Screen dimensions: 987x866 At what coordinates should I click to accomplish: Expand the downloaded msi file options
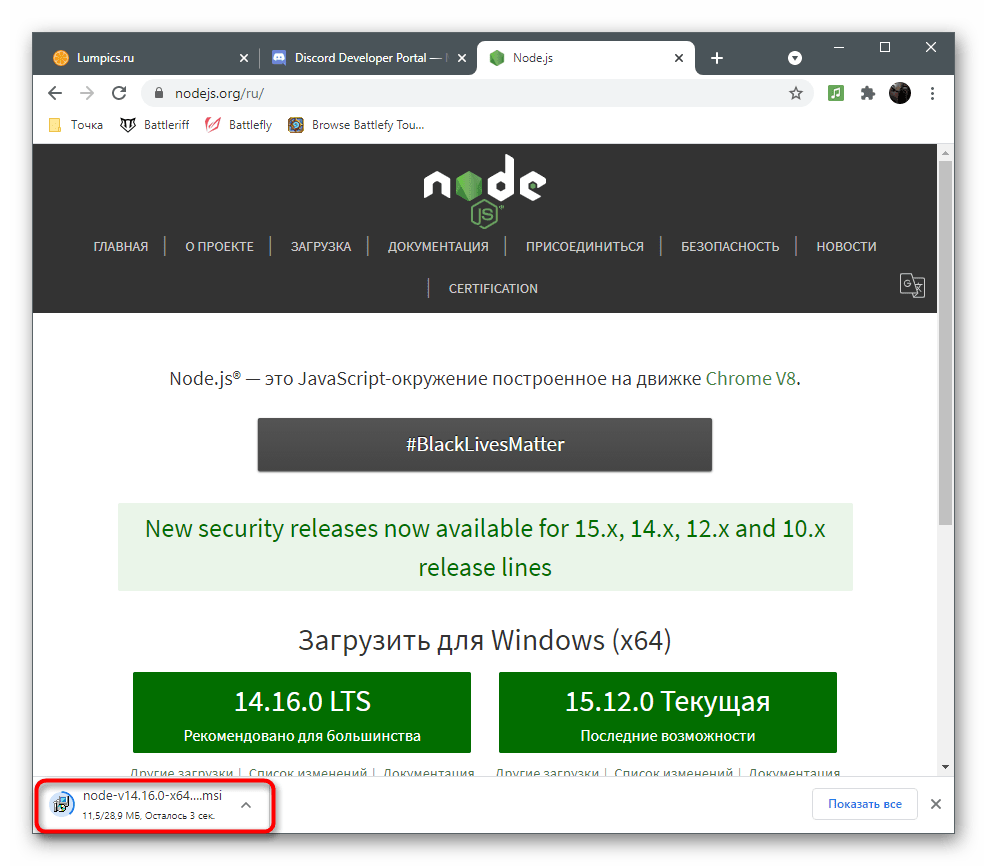pos(246,804)
